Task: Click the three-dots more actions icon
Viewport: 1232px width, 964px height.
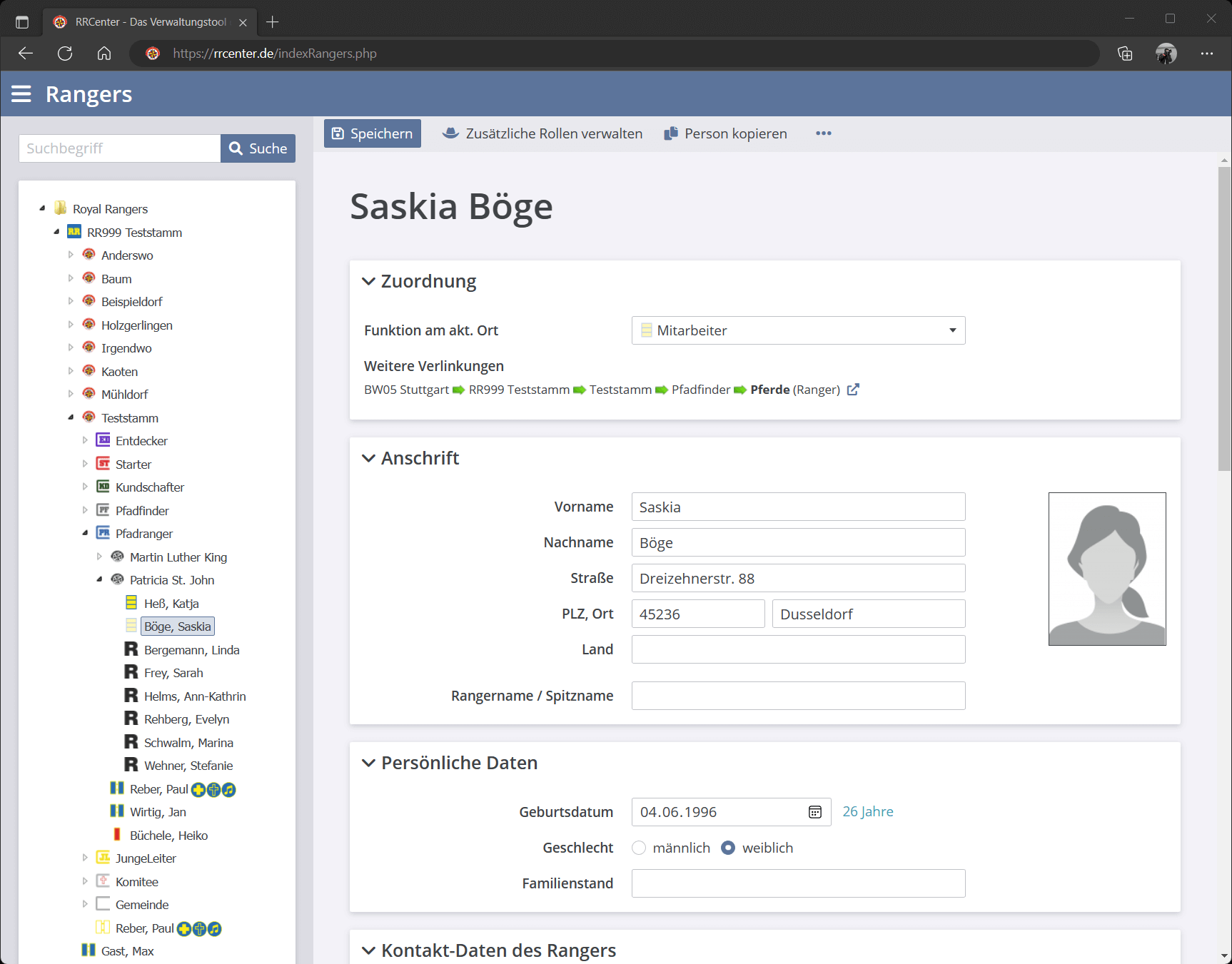Action: (823, 133)
